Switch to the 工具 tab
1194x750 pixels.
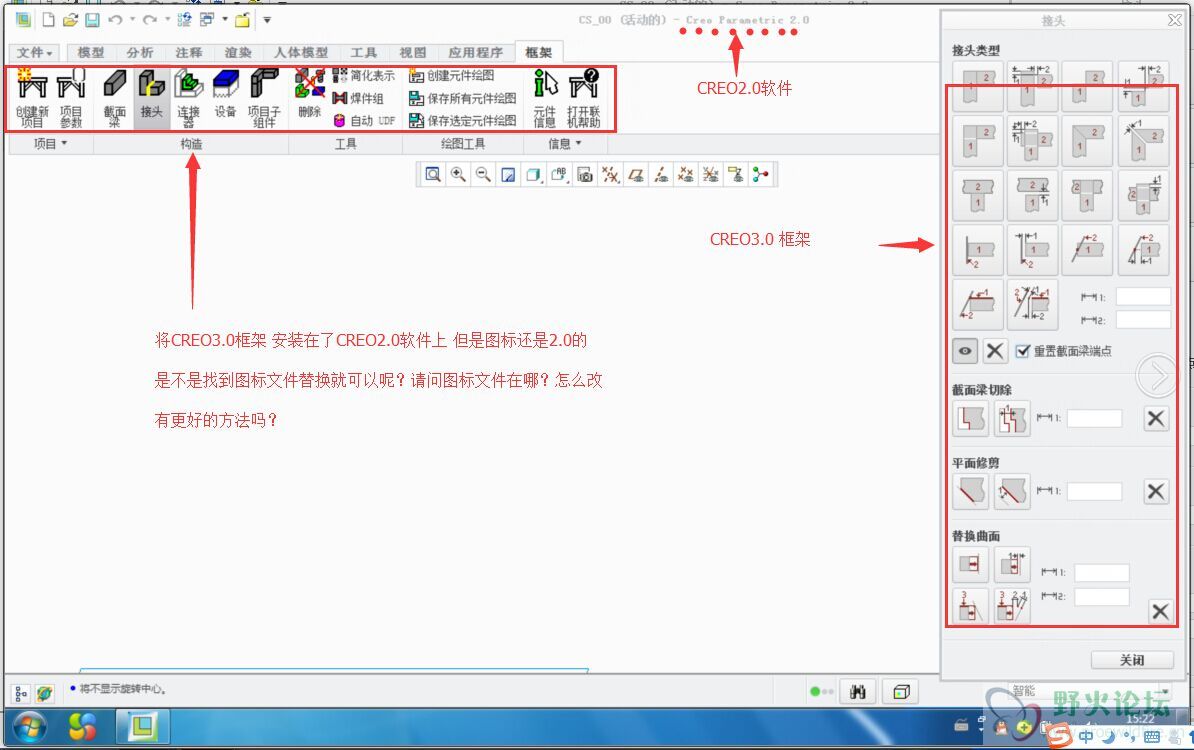coord(363,53)
